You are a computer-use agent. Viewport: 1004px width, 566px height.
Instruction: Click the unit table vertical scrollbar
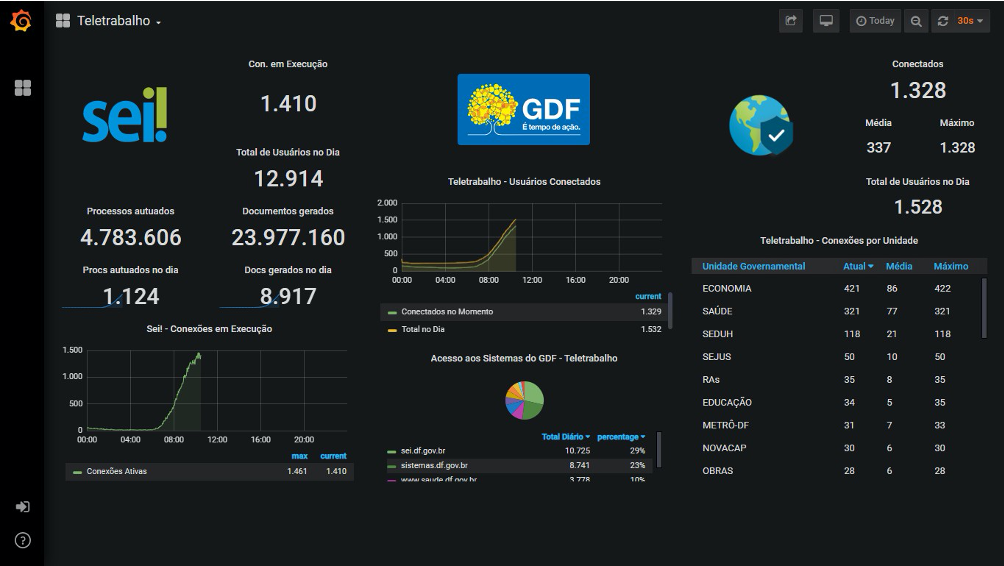(984, 308)
